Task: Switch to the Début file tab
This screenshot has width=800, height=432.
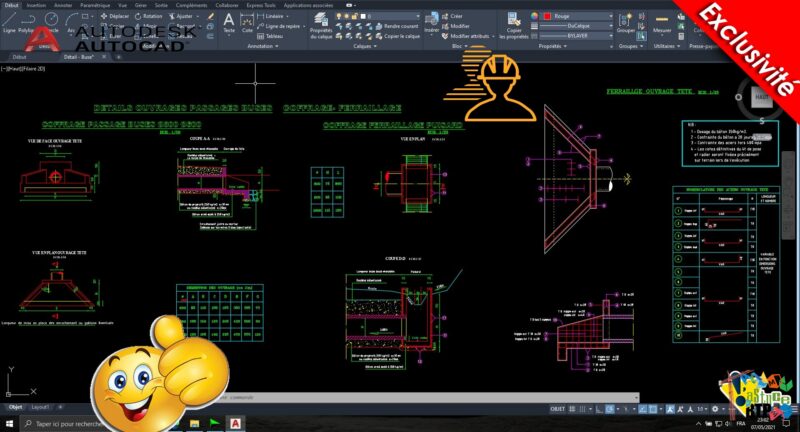Action: point(19,57)
